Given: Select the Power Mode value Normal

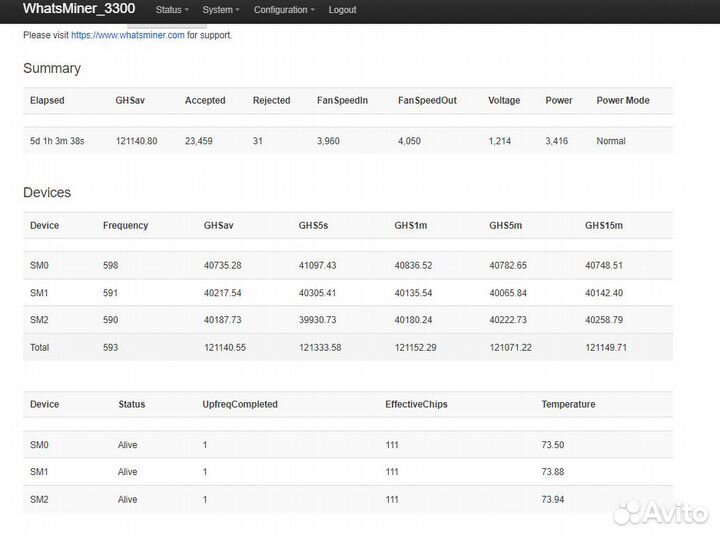Looking at the screenshot, I should [x=611, y=141].
